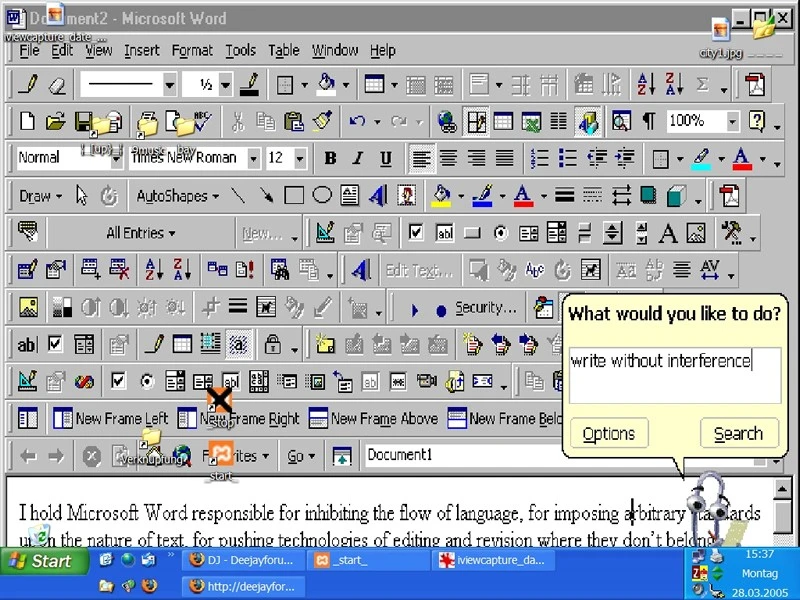
Task: Click Search in the Assistant balloon
Action: click(739, 433)
